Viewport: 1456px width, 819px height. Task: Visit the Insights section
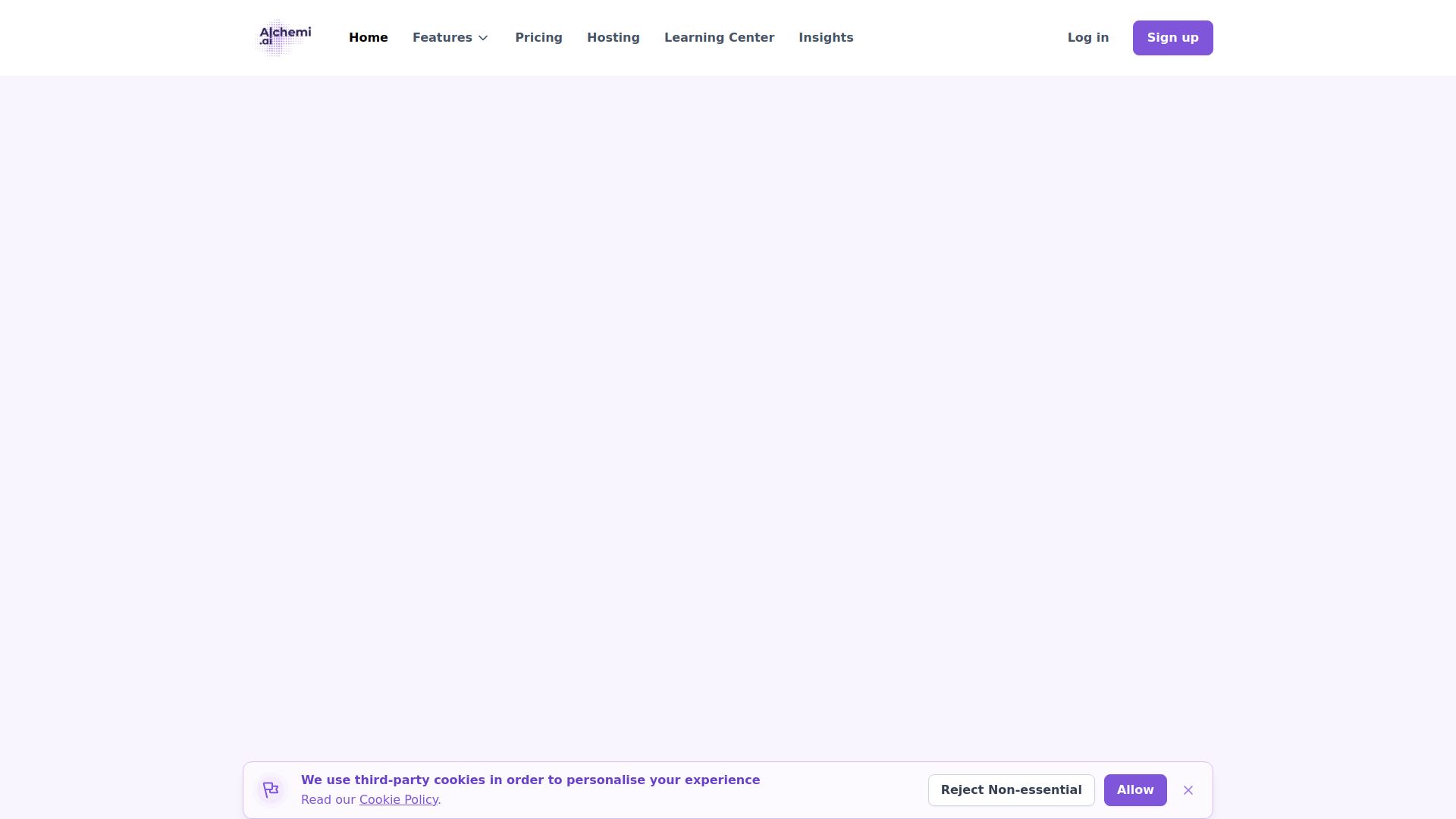(826, 38)
